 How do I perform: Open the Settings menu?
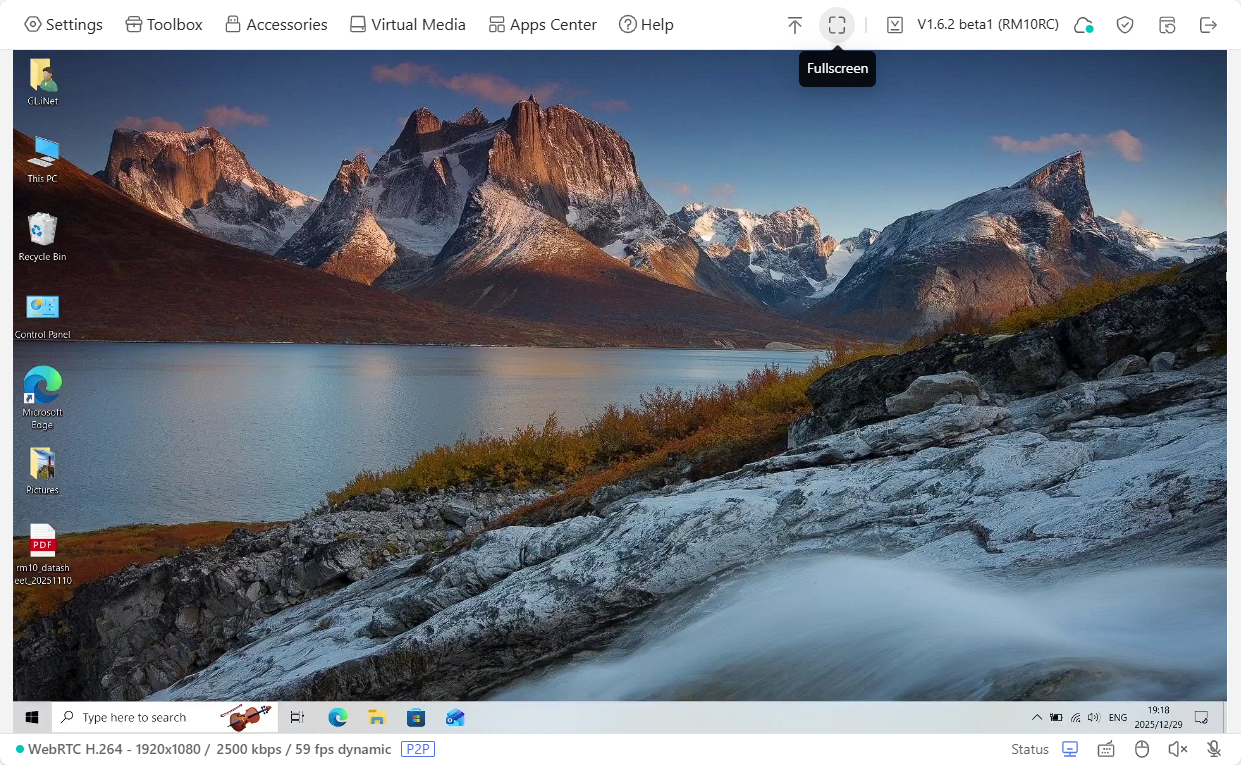[x=63, y=24]
